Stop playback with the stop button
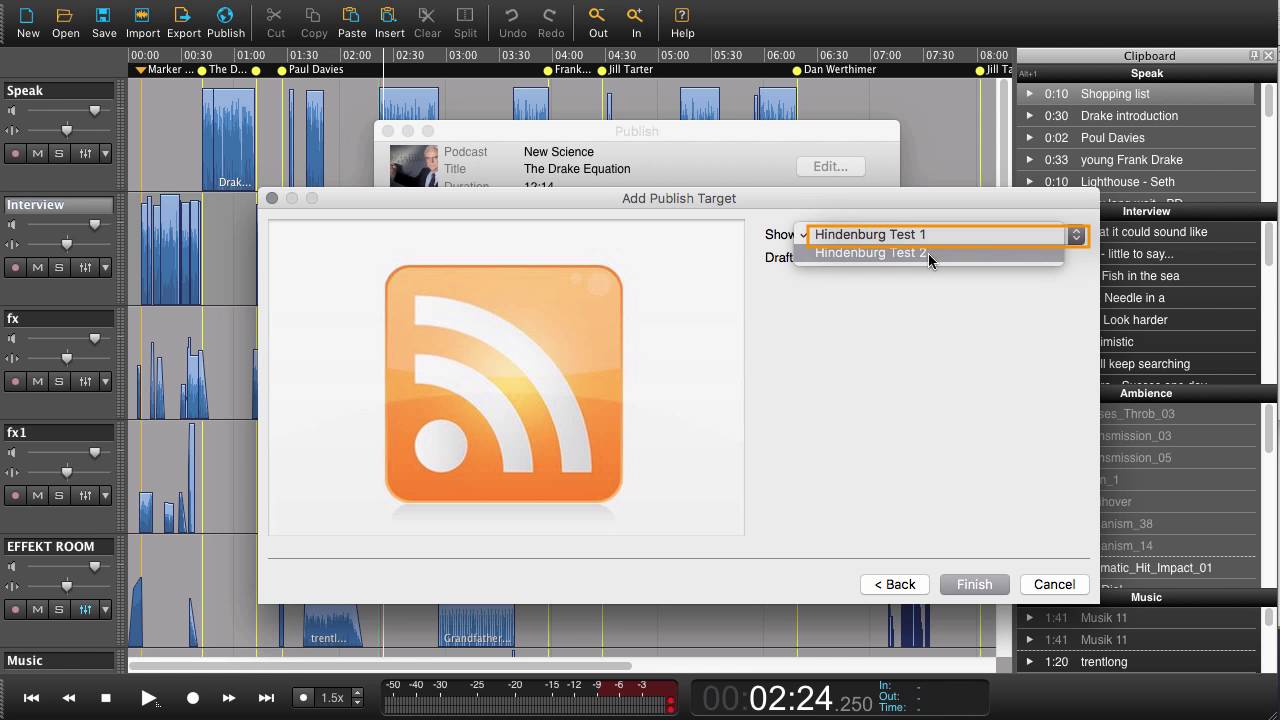This screenshot has width=1280, height=720. point(106,698)
